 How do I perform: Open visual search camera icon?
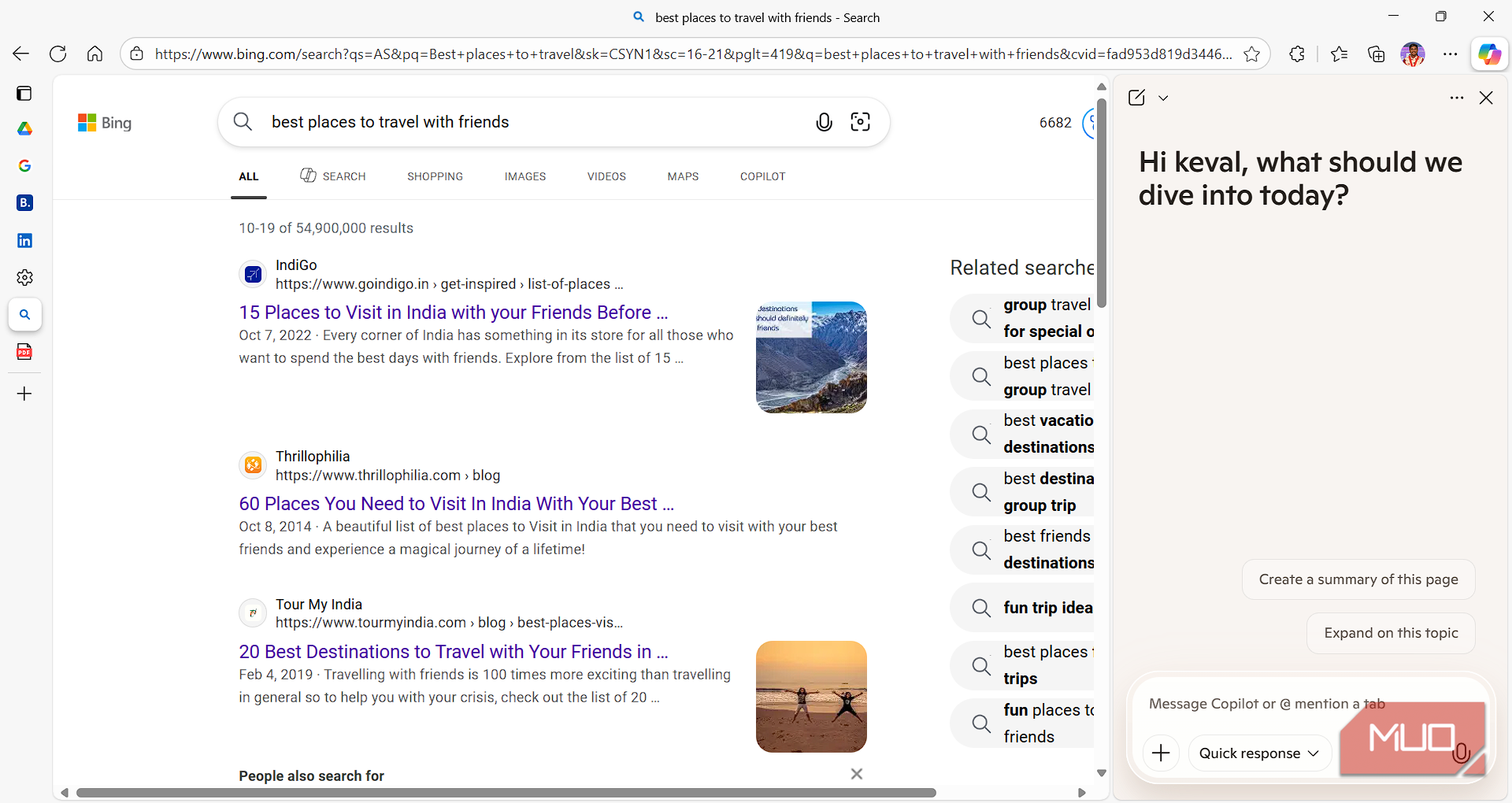pos(861,122)
